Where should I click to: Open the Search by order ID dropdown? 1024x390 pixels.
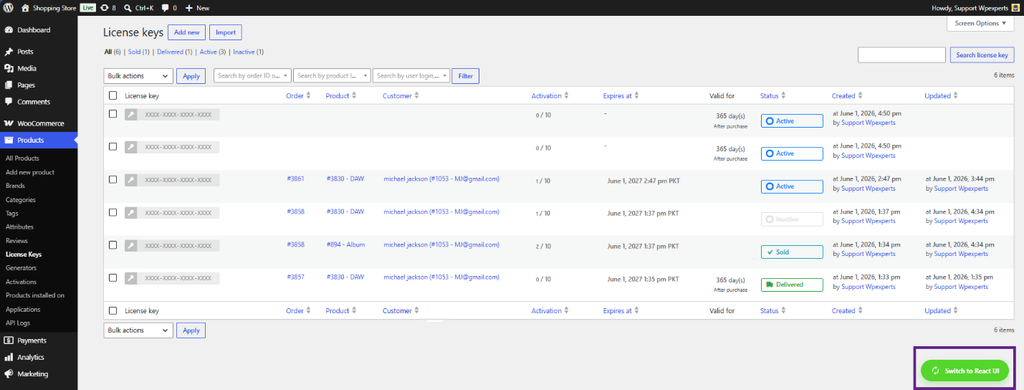point(253,76)
